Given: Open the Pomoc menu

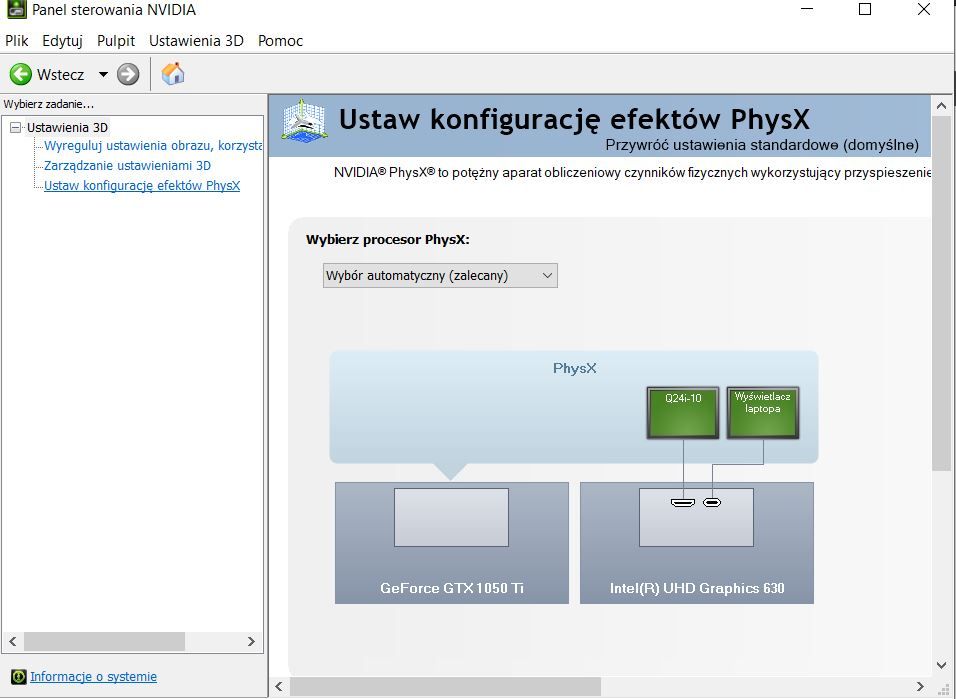Looking at the screenshot, I should click(x=280, y=41).
